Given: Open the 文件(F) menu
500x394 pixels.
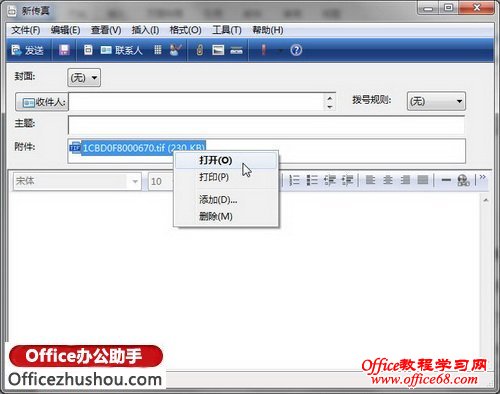Looking at the screenshot, I should click(26, 30).
